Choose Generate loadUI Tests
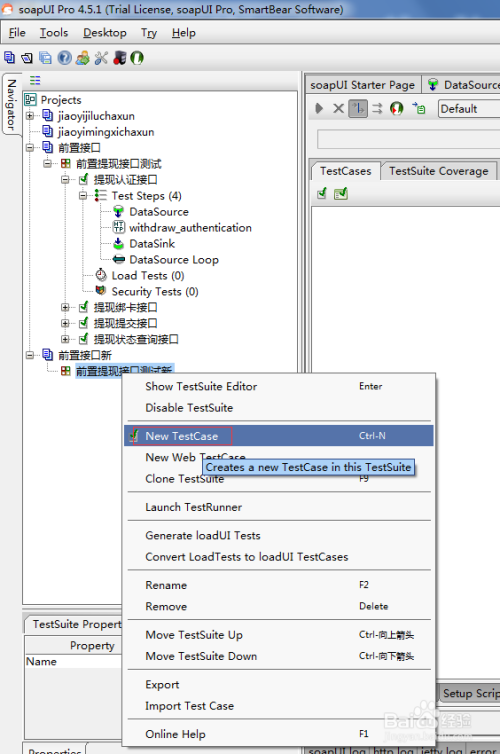 [278, 535]
